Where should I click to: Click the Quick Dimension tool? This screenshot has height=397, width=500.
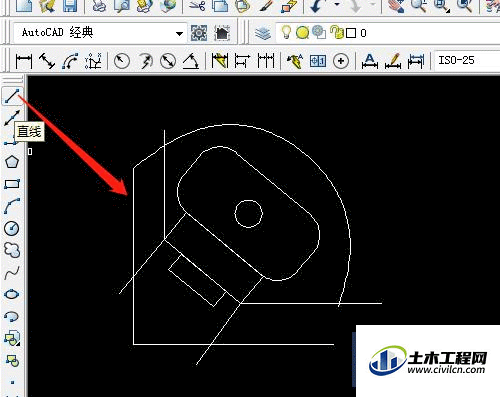point(220,61)
